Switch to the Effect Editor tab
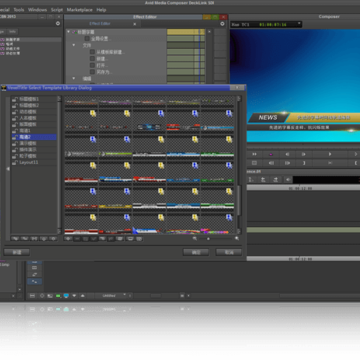The image size is (360, 360). [100, 24]
